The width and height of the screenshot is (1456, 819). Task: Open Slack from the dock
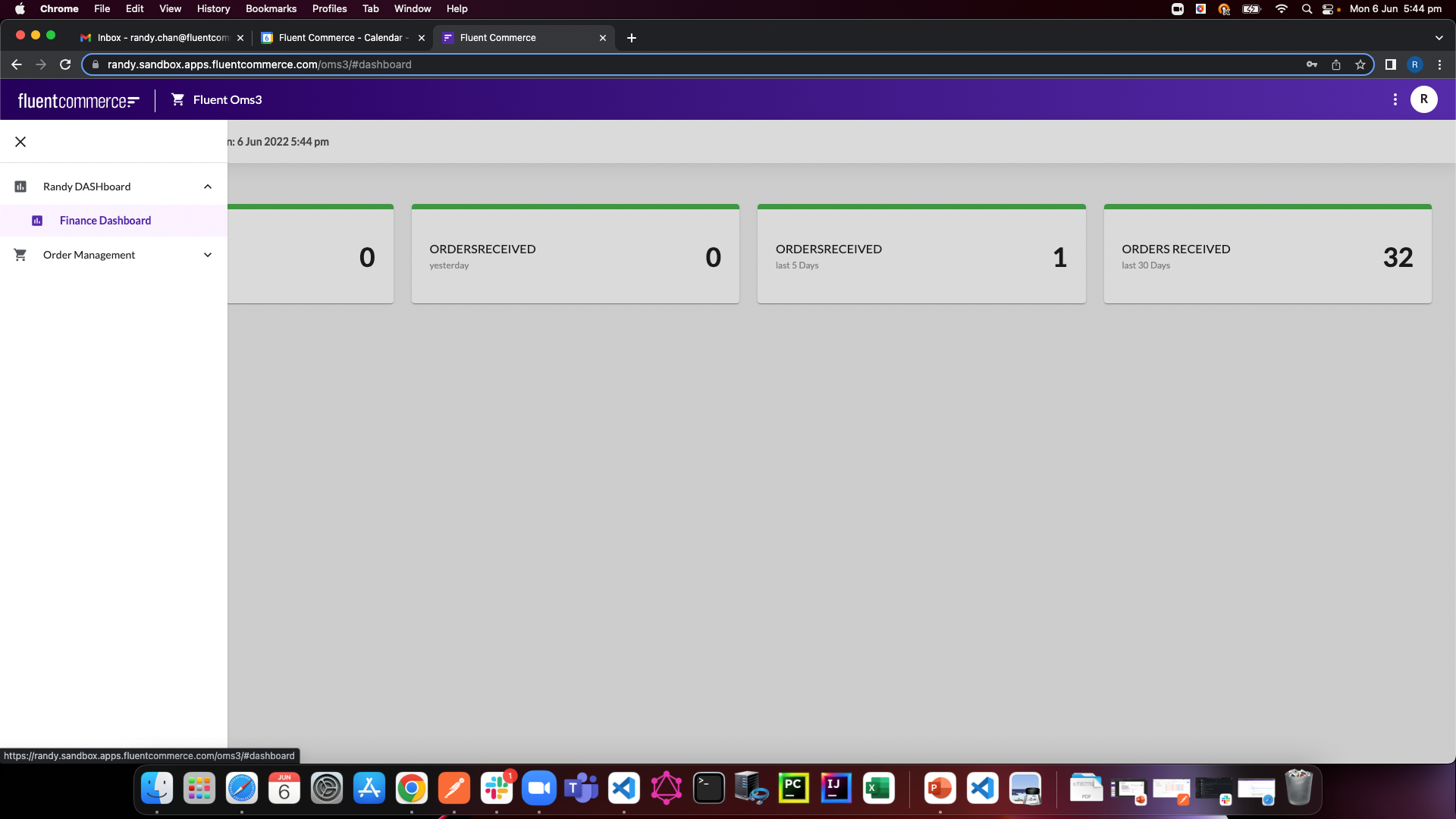tap(497, 789)
